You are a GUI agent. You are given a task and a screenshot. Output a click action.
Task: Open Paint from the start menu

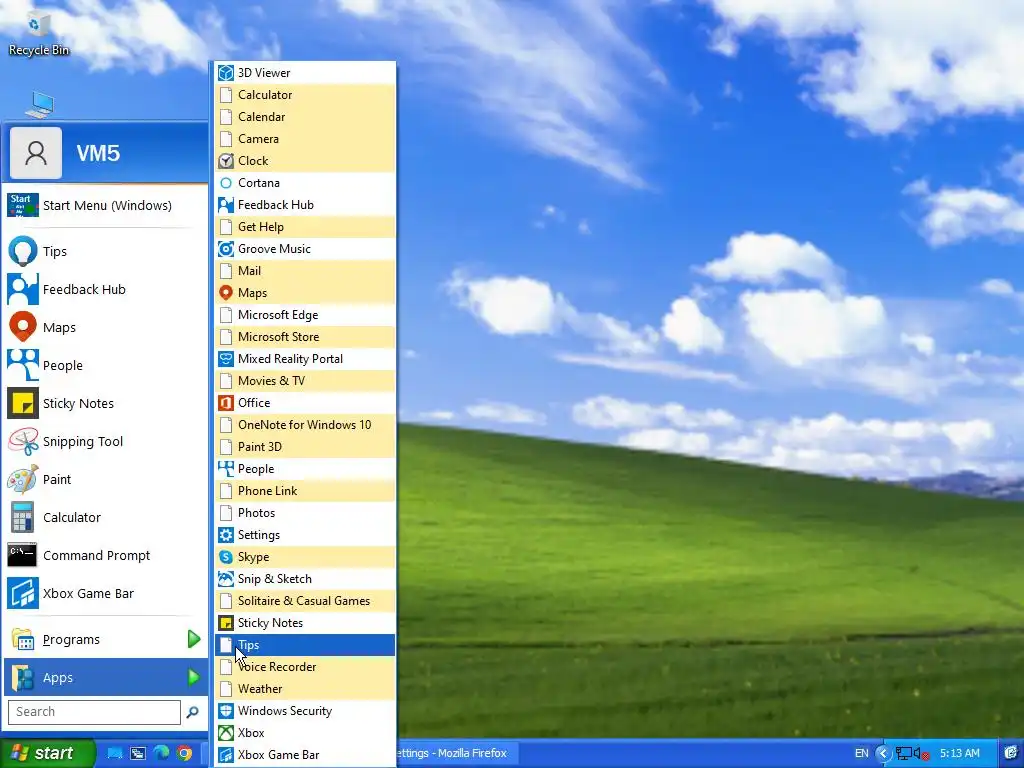tap(105, 479)
